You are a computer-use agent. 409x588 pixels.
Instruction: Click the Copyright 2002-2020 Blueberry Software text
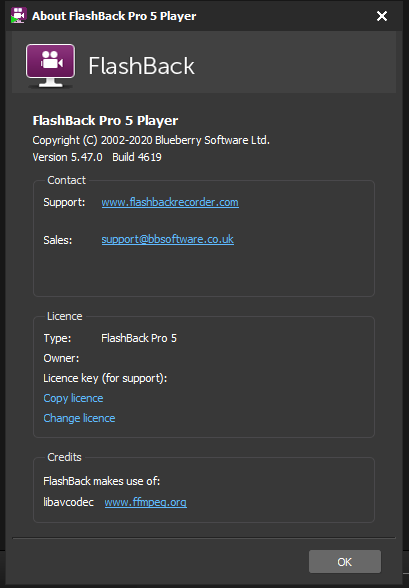[x=151, y=140]
